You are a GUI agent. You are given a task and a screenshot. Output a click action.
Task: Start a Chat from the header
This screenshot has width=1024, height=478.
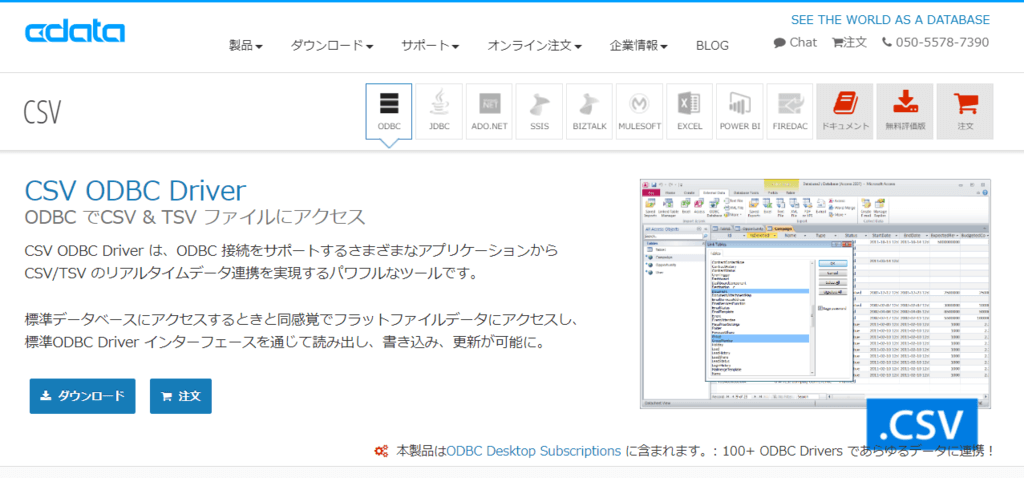click(795, 42)
